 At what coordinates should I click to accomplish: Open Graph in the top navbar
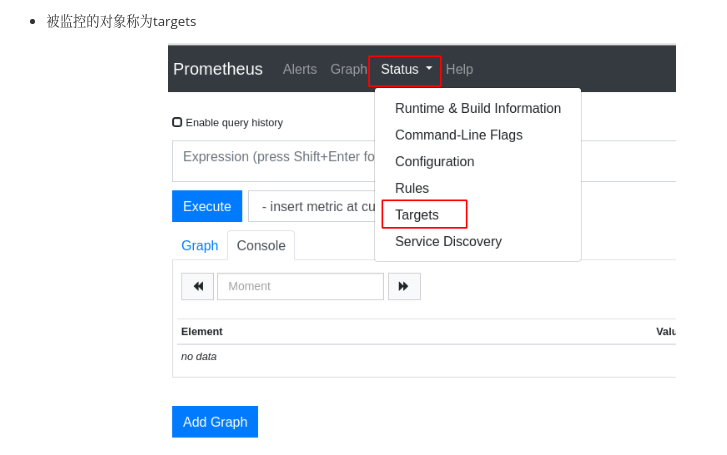click(349, 69)
